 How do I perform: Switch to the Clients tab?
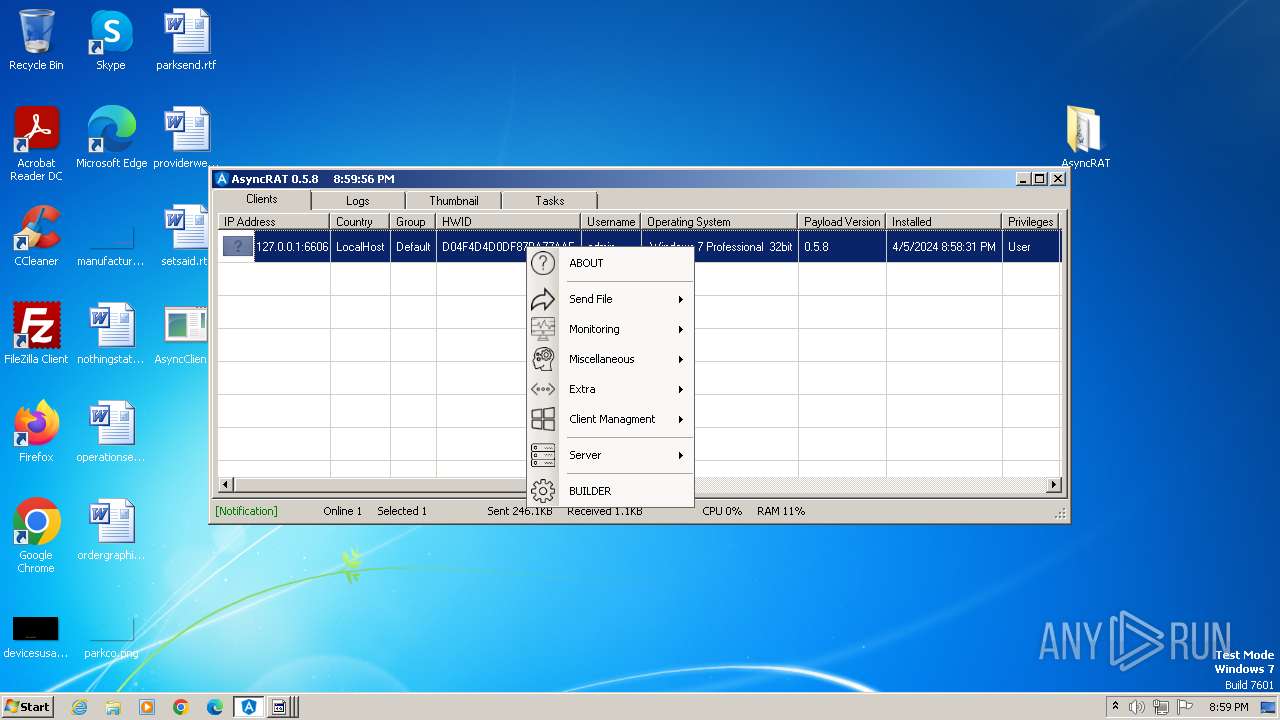(262, 199)
